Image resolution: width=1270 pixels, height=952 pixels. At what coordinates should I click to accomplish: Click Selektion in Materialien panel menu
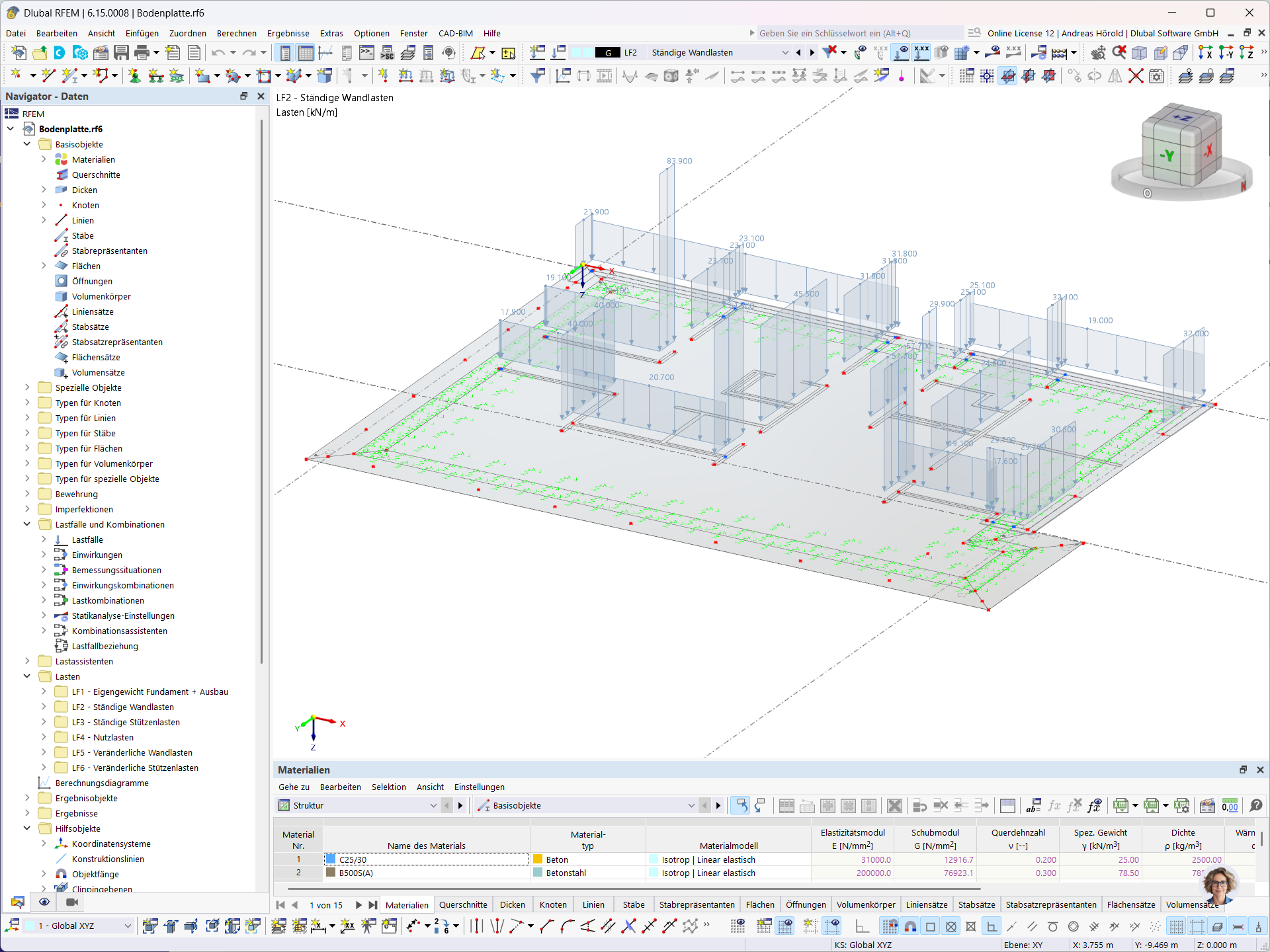[x=388, y=787]
